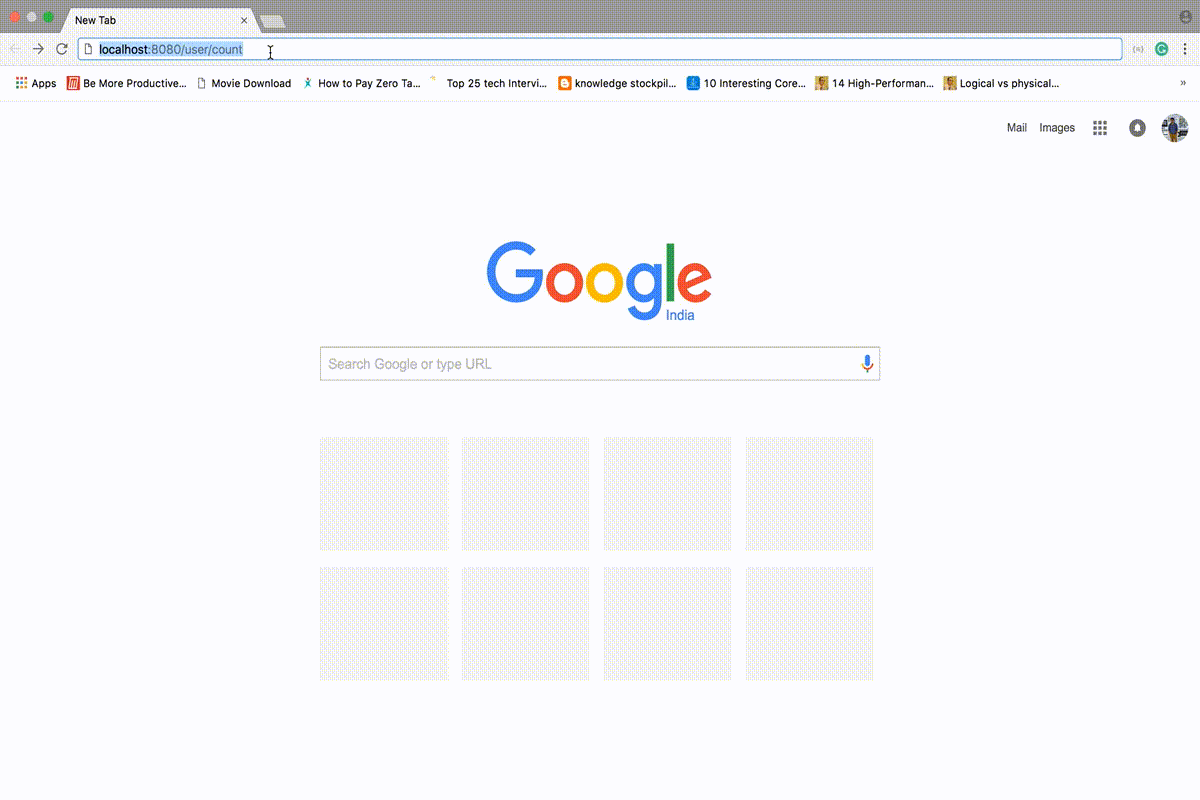This screenshot has height=800, width=1200.
Task: Open the "10 Interesting Core..." bookmark
Action: click(746, 83)
